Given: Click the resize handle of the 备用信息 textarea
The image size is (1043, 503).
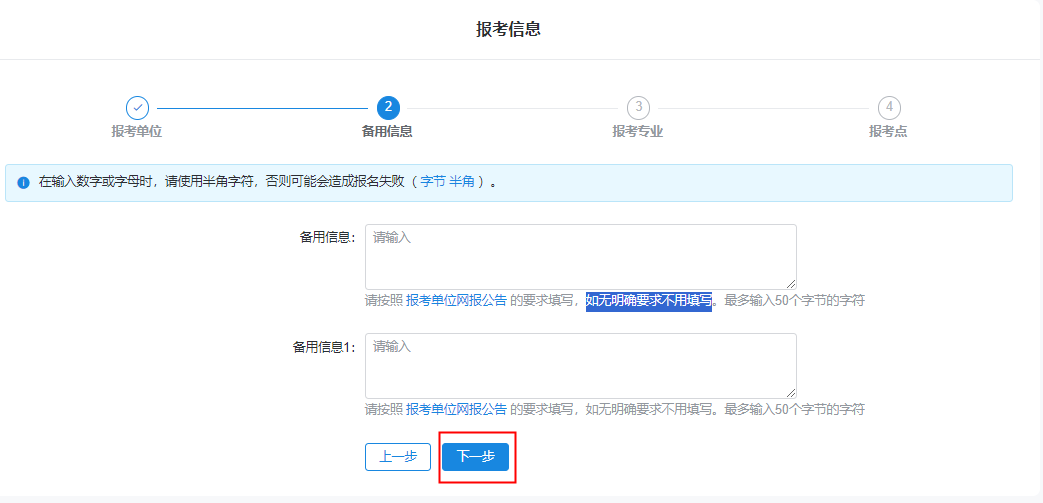Looking at the screenshot, I should coord(791,284).
